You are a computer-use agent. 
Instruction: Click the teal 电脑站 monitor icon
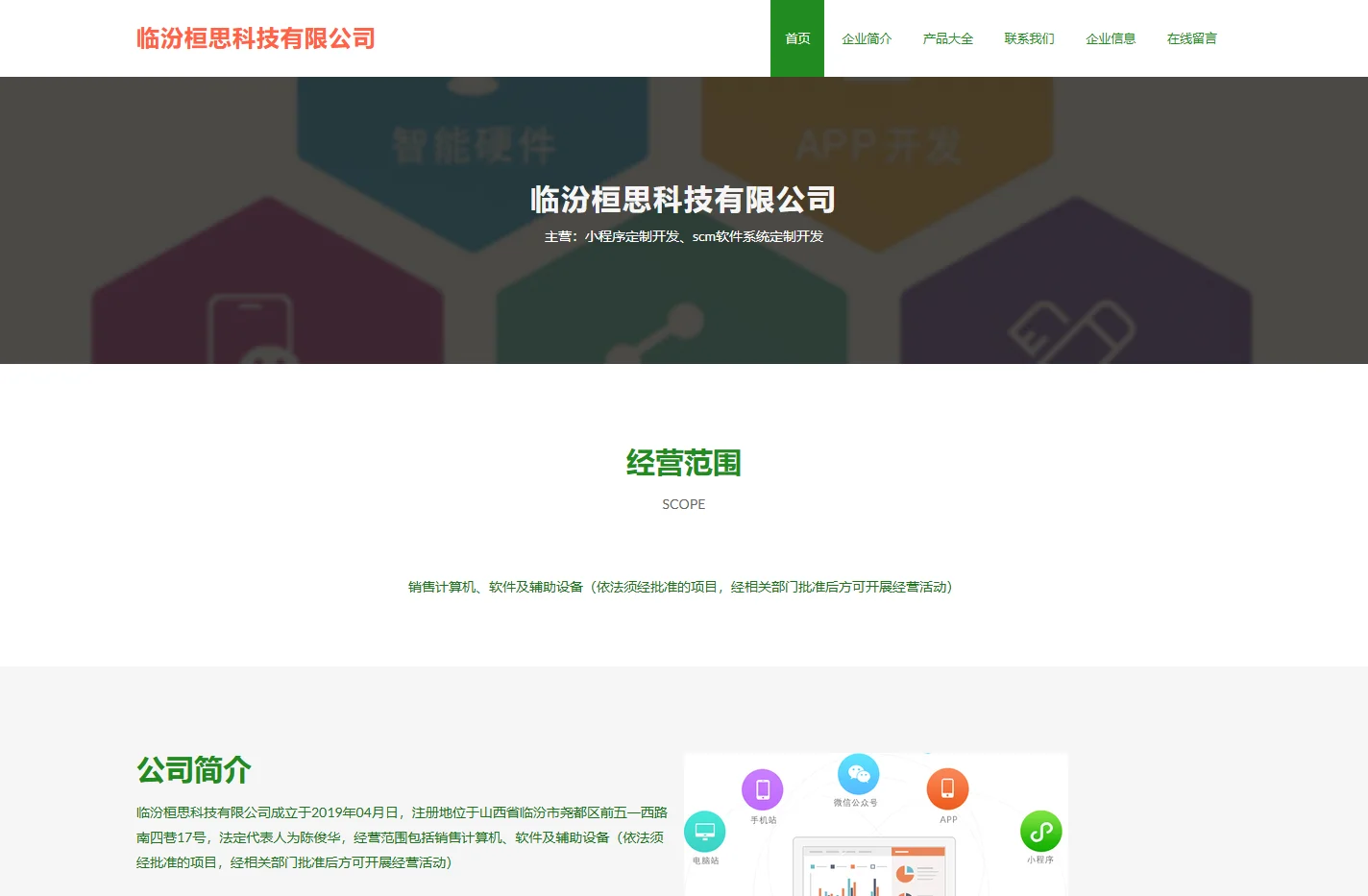(704, 832)
